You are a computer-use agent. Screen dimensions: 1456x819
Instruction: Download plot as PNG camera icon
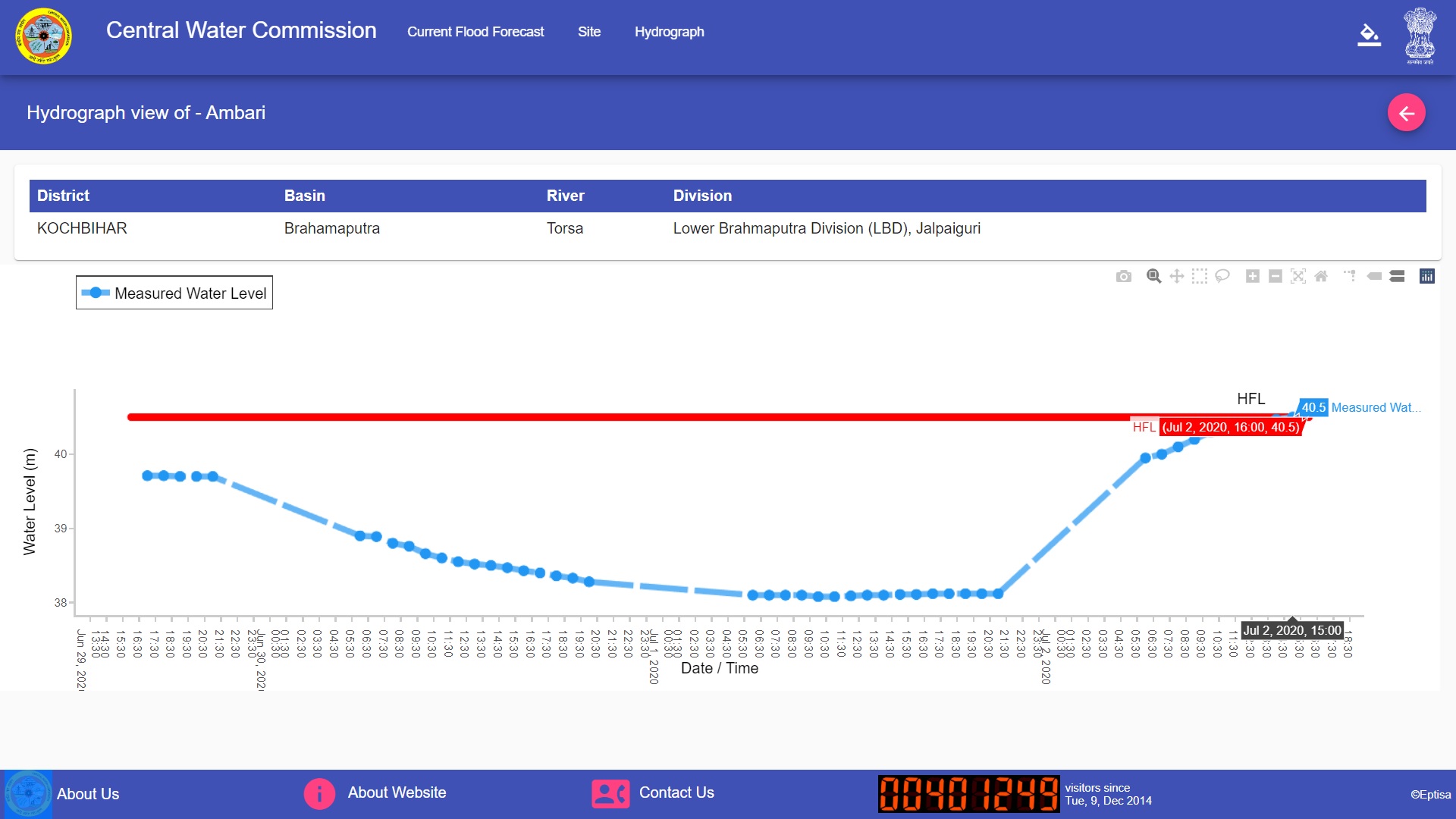pyautogui.click(x=1123, y=277)
